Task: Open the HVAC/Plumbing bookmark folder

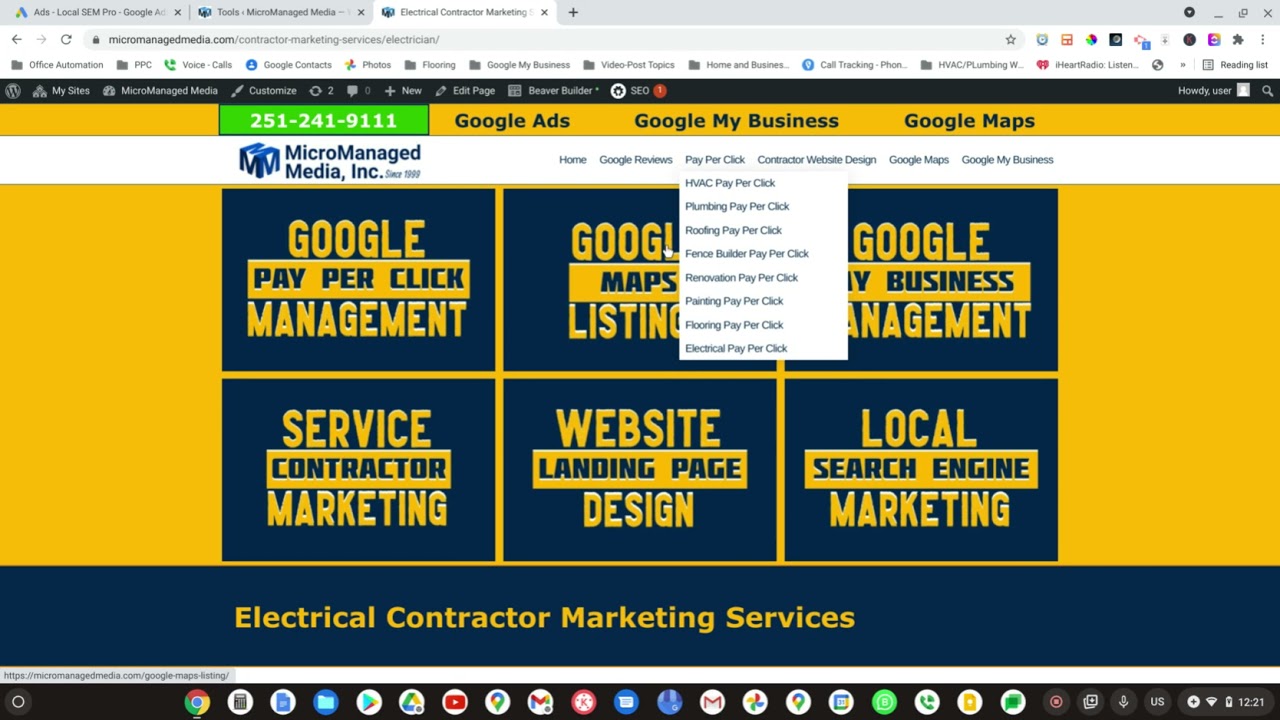Action: click(971, 65)
